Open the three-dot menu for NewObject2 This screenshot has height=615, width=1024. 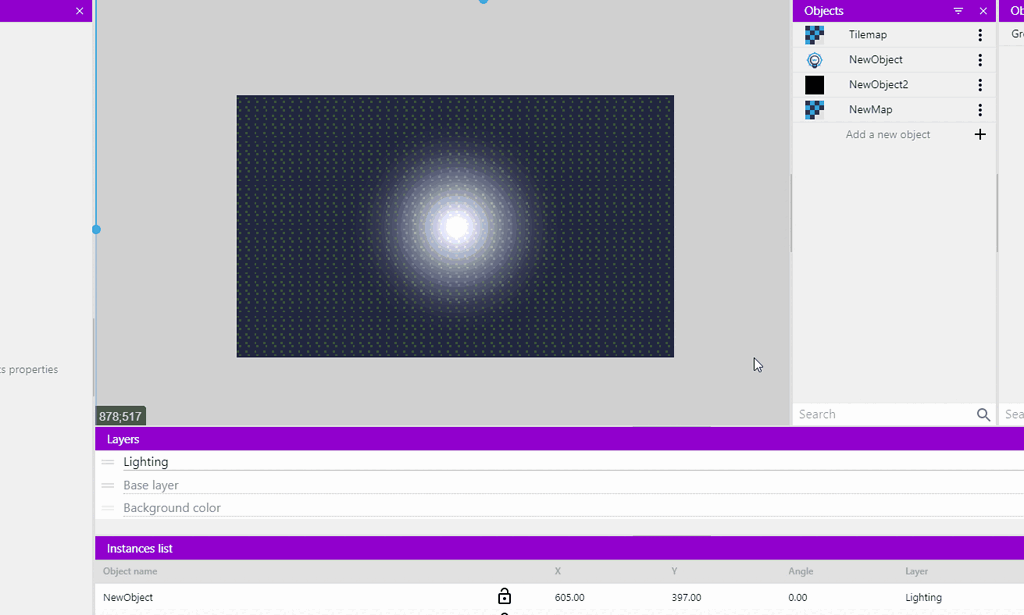click(980, 84)
